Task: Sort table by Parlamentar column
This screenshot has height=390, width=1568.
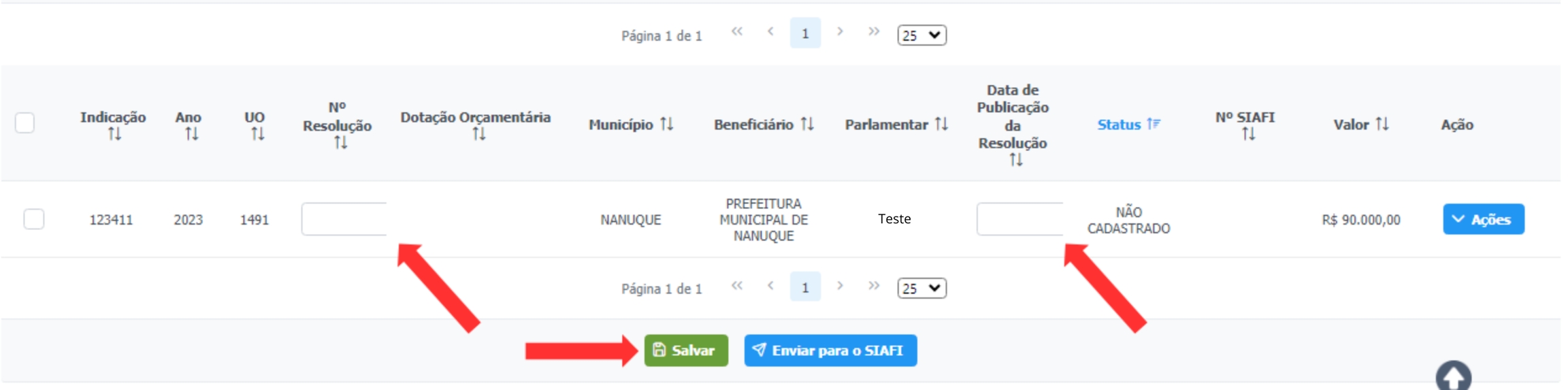Action: [941, 124]
